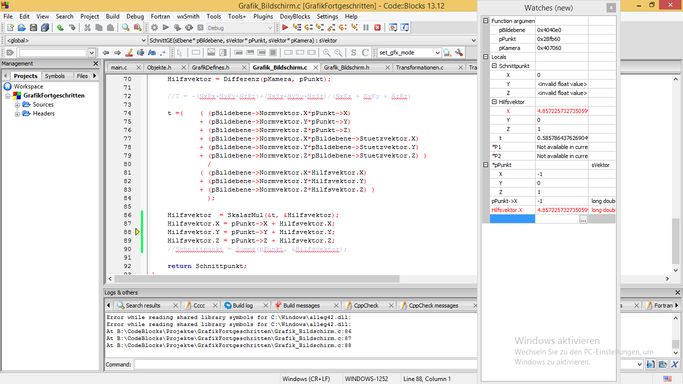
Task: Expand the Sources folder in project tree
Action: [x=17, y=105]
